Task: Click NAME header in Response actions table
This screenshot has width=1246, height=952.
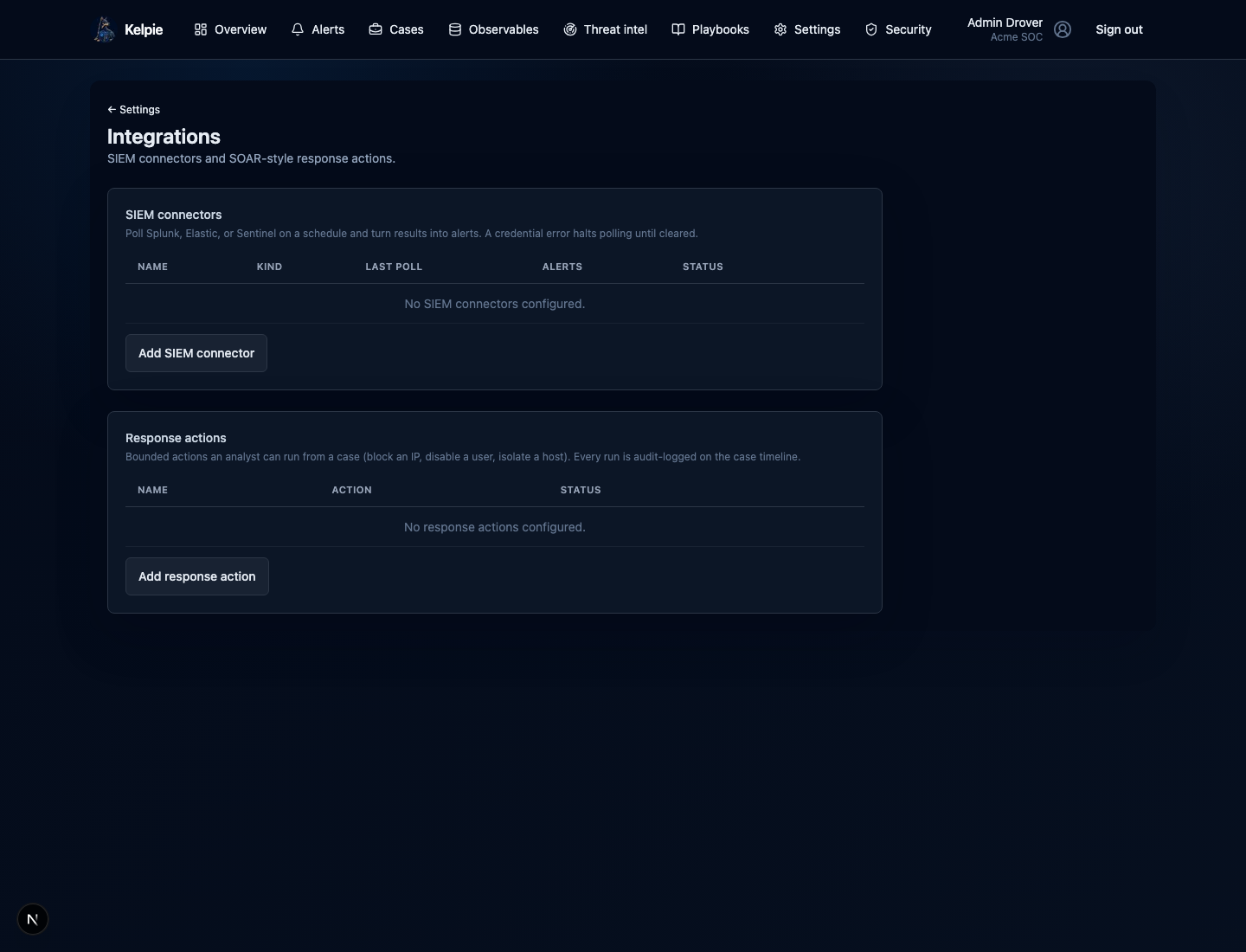Action: 152,490
